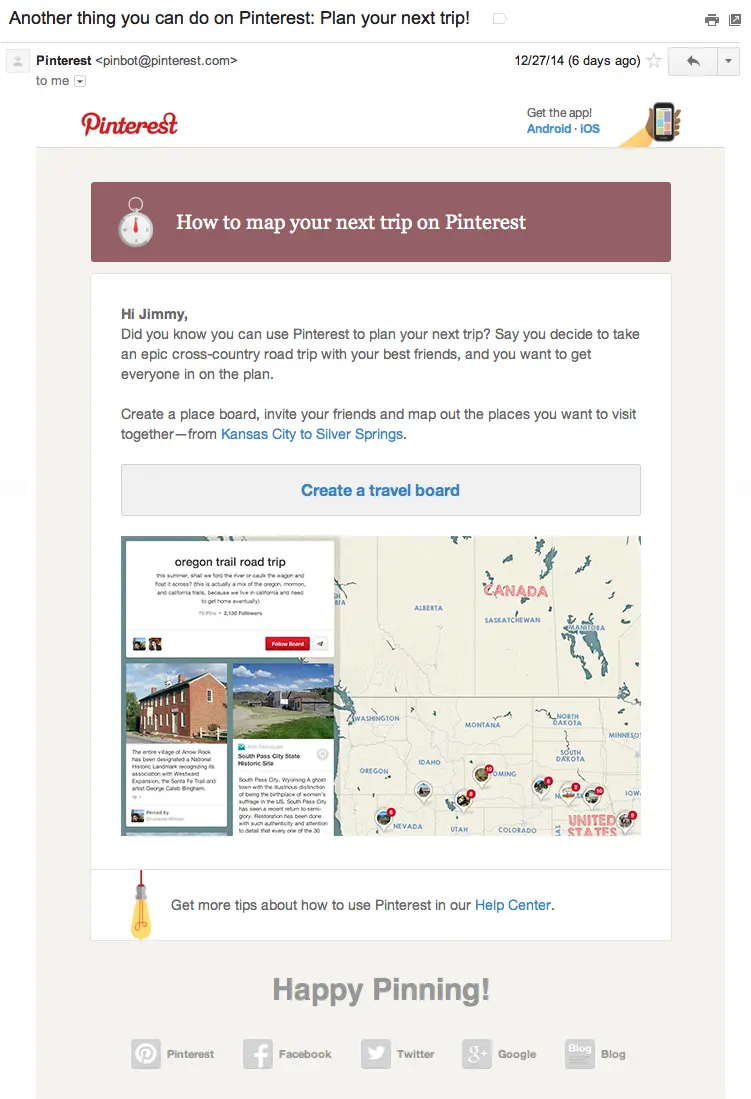Visit the Help Center link
This screenshot has width=751, height=1099.
[512, 905]
